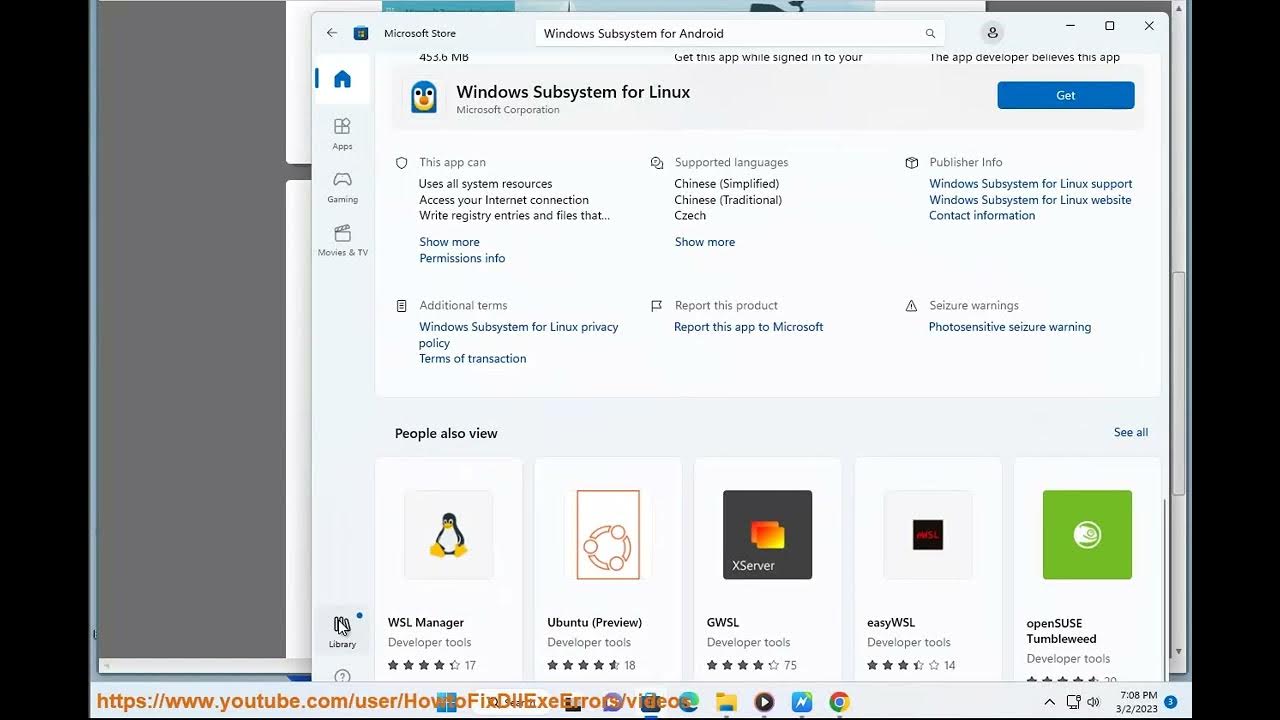
Task: Open Microsoft Edge from taskbar
Action: point(688,702)
